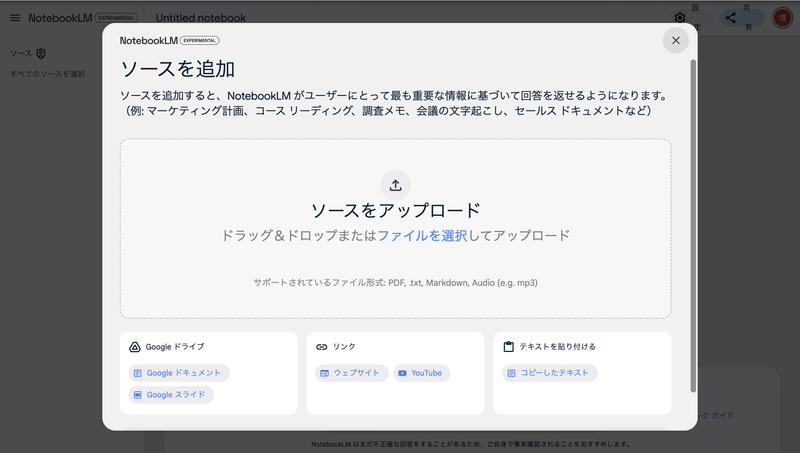Close the add source dialog
800x453 pixels.
click(676, 40)
